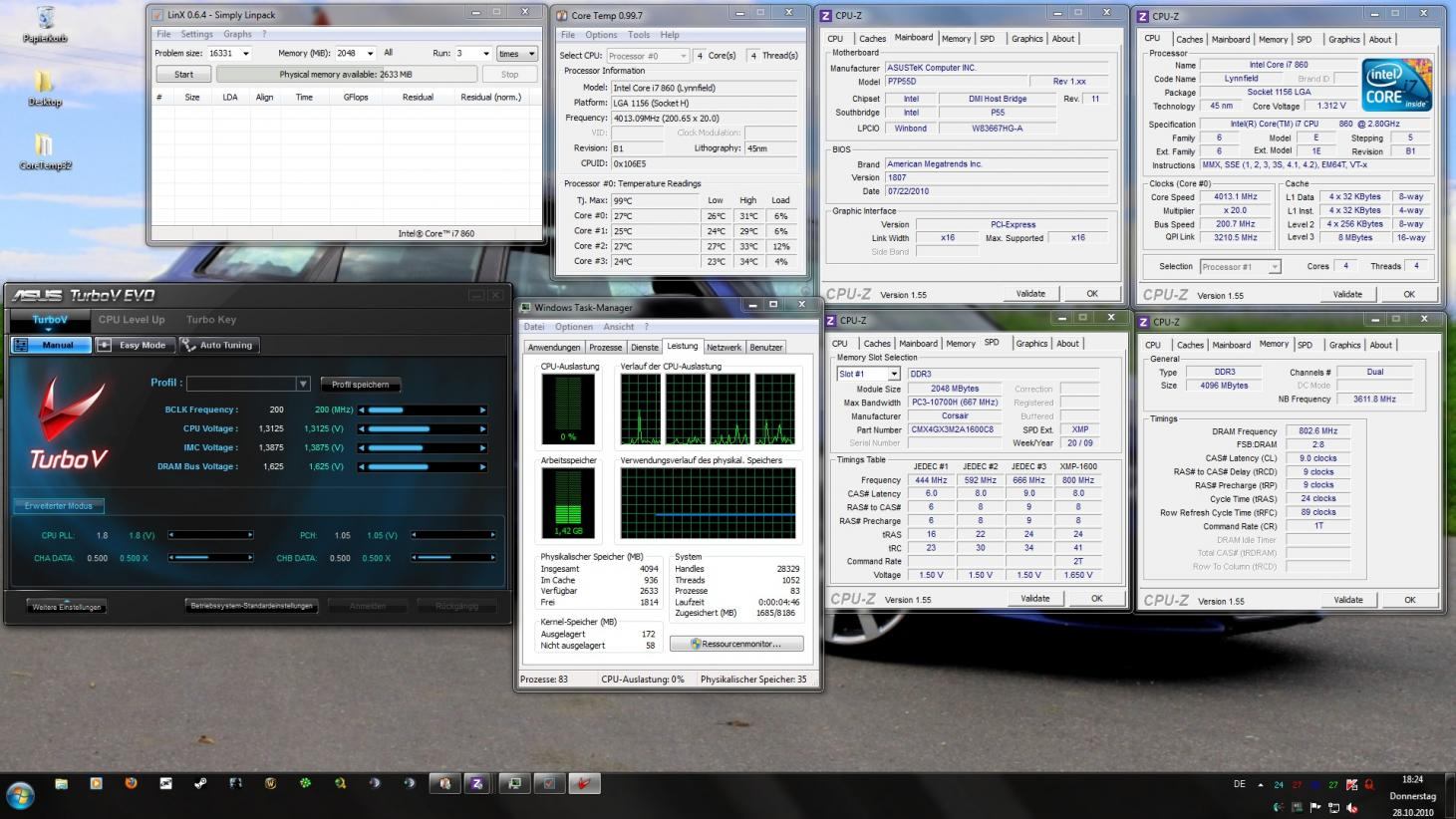Click Profil speichern in TurboV
Image resolution: width=1456 pixels, height=819 pixels.
(361, 385)
